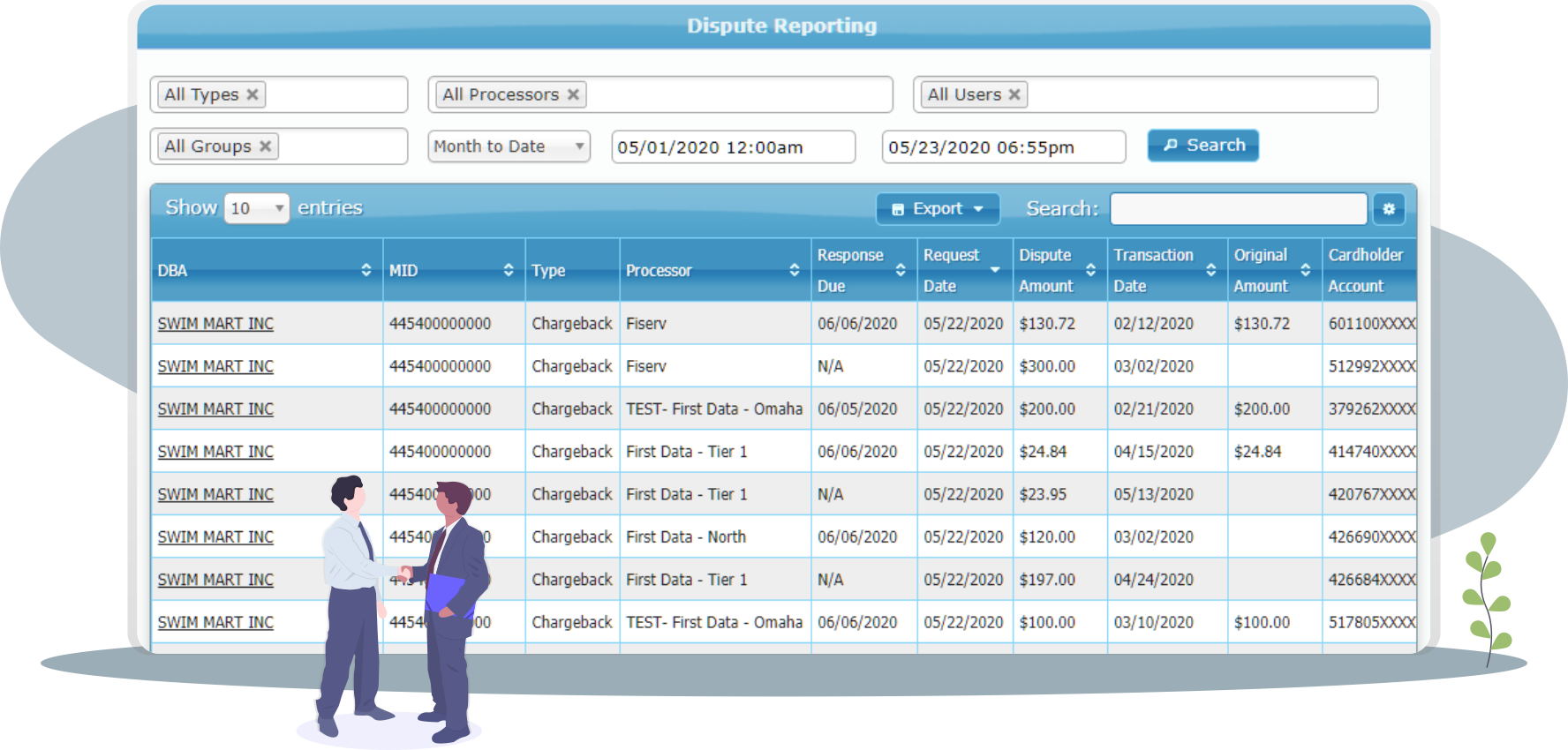
Task: Remove the All Users filter tag
Action: pyautogui.click(x=1014, y=94)
